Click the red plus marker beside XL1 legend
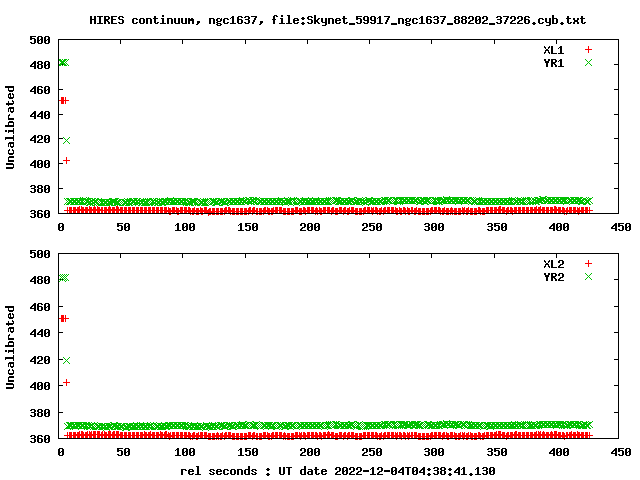 [x=588, y=50]
